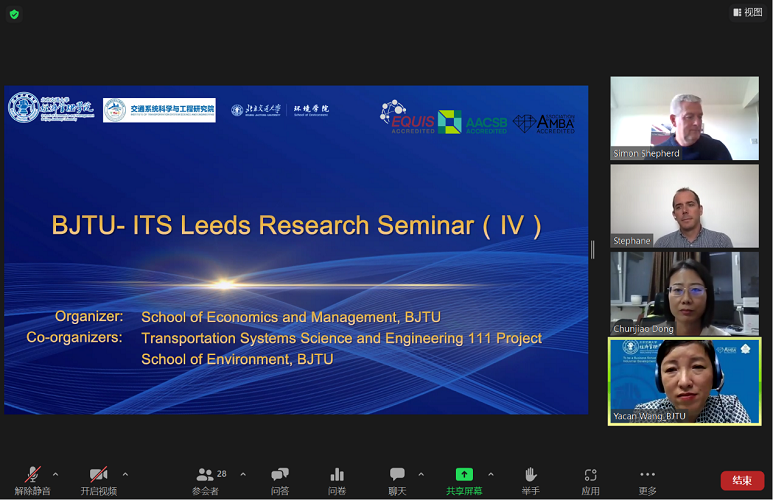Expand participants options arrow

tap(243, 474)
